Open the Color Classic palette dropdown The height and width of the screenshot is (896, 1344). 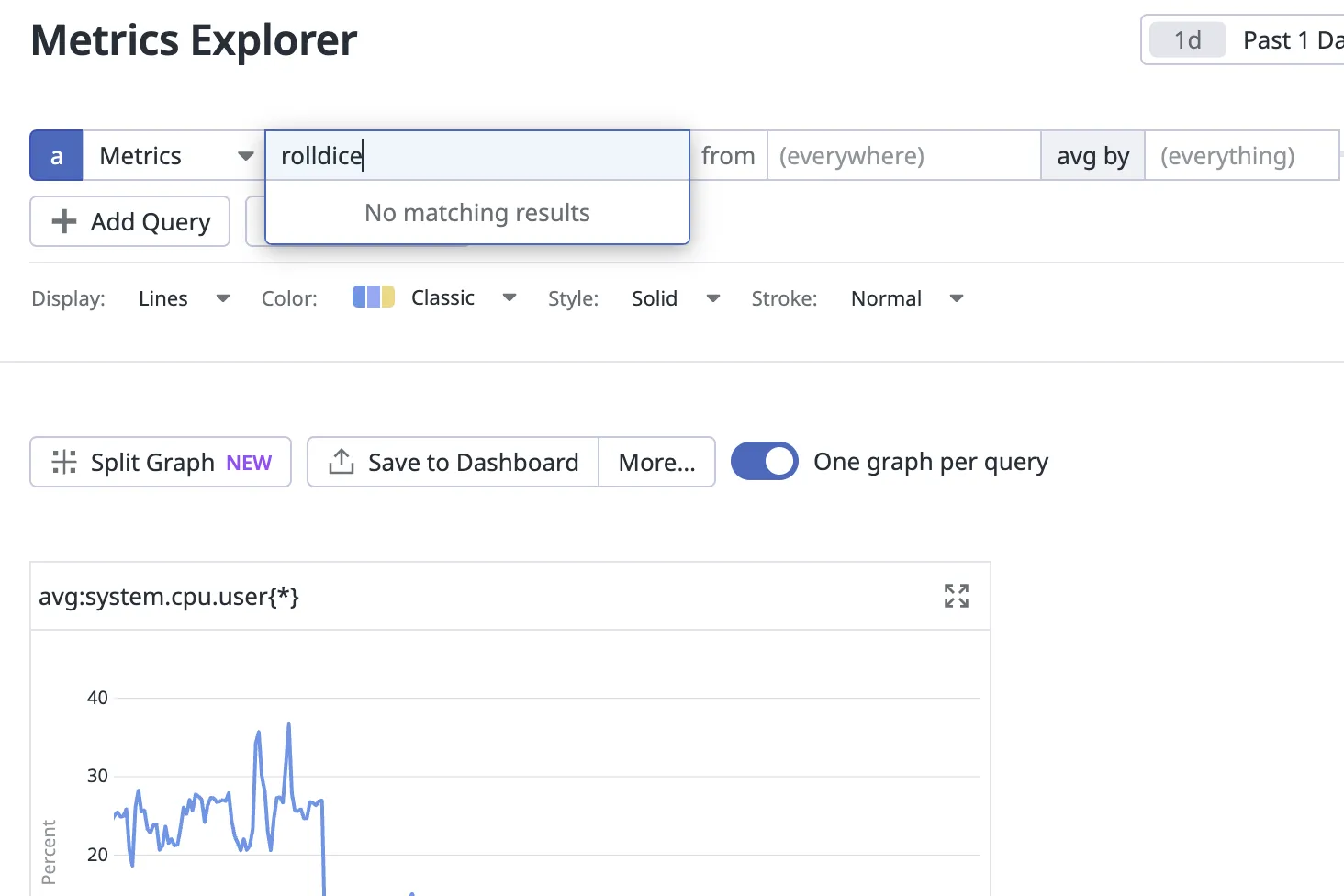[435, 298]
